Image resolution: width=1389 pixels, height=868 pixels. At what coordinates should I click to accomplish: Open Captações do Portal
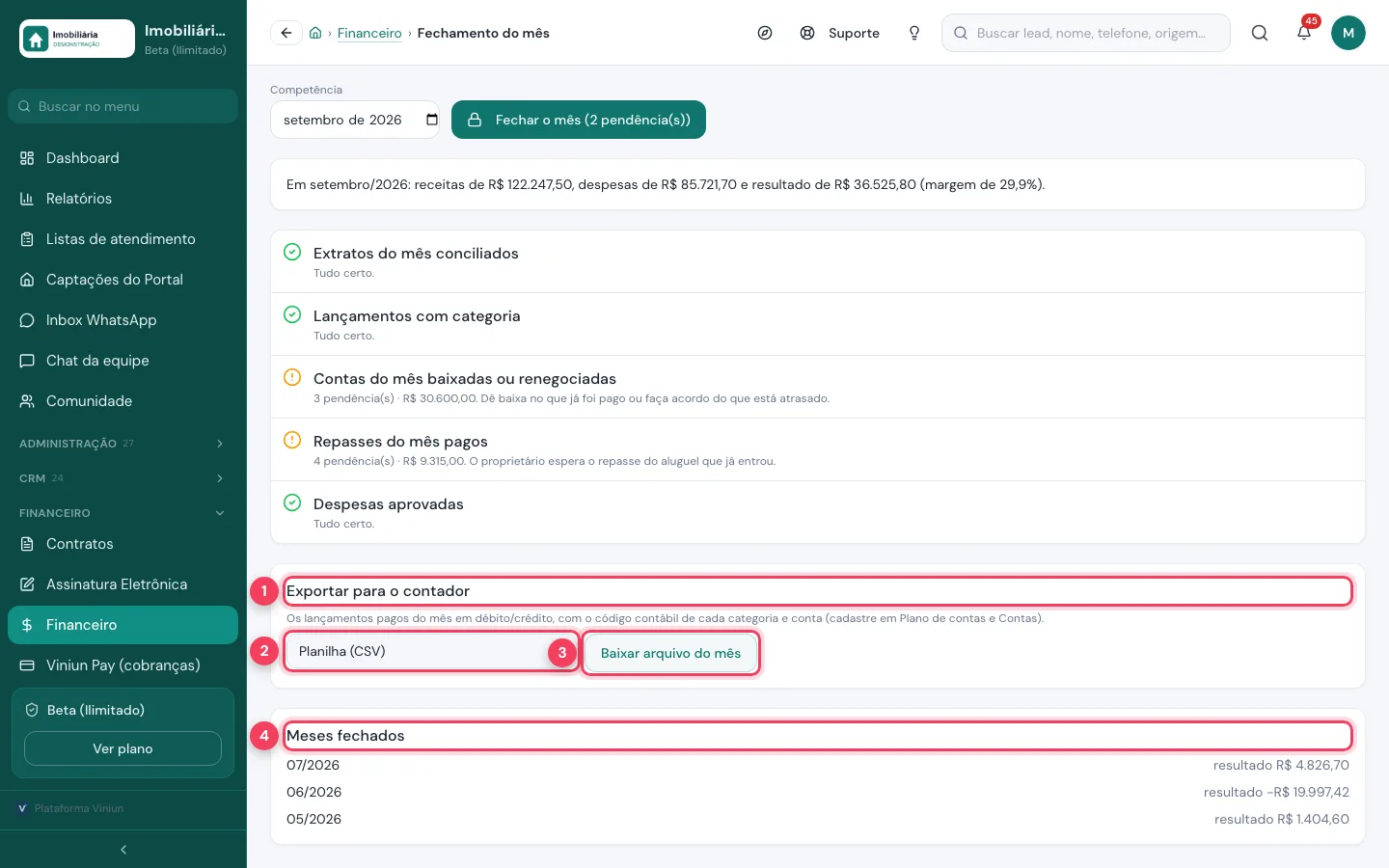[x=123, y=280]
